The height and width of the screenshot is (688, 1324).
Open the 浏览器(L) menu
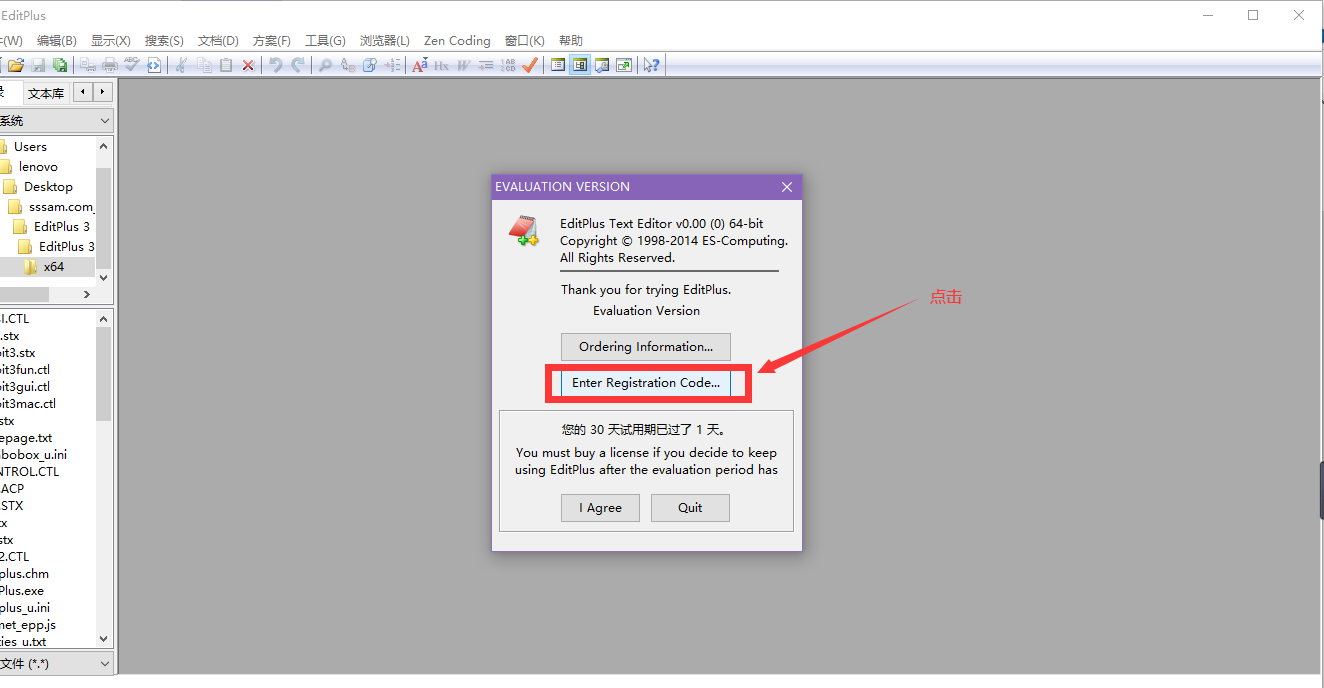pyautogui.click(x=385, y=41)
